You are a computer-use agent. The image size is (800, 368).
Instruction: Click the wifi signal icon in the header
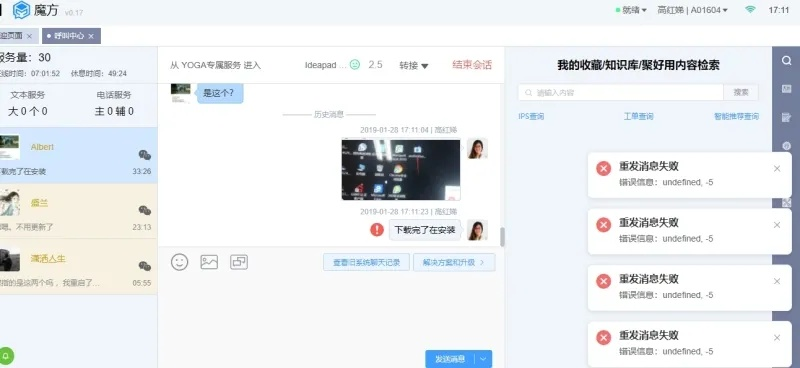point(750,10)
